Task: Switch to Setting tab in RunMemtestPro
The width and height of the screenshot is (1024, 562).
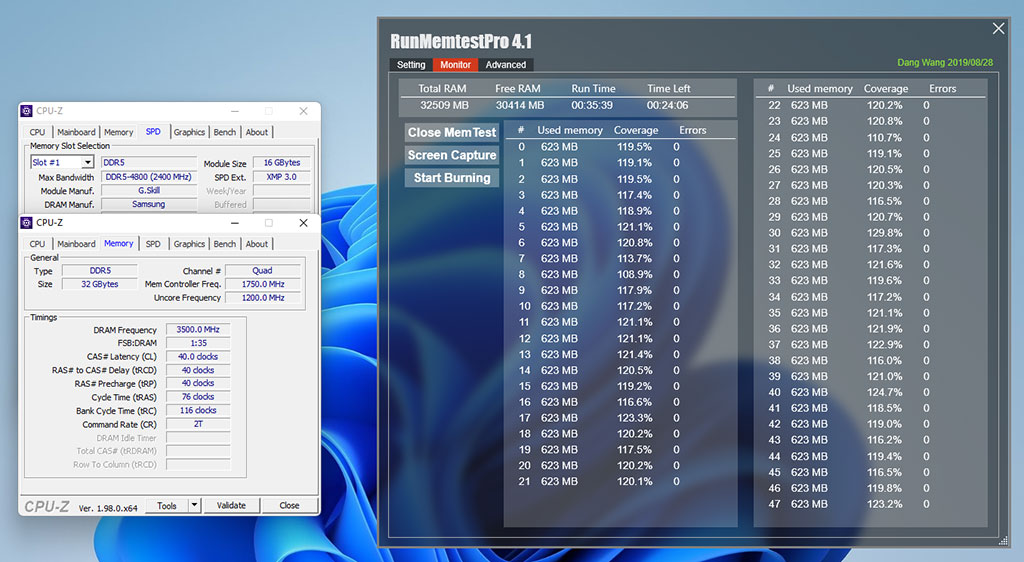Action: (411, 65)
